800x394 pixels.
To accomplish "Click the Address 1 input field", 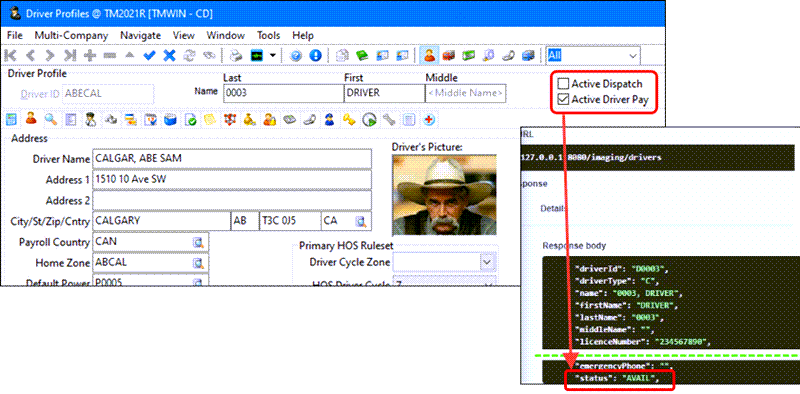I will click(x=232, y=180).
